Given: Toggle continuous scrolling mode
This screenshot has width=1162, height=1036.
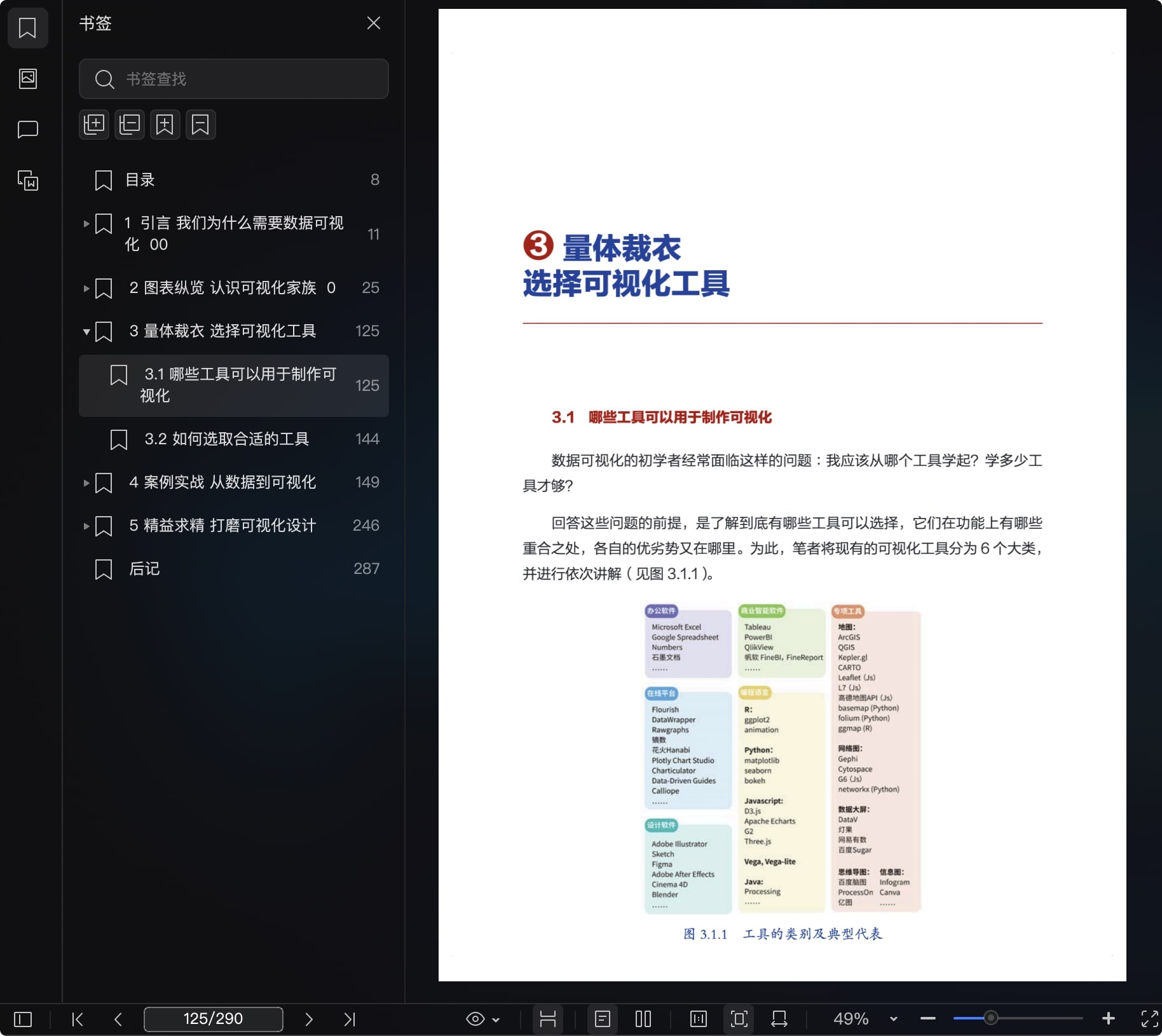Looking at the screenshot, I should click(x=548, y=1019).
